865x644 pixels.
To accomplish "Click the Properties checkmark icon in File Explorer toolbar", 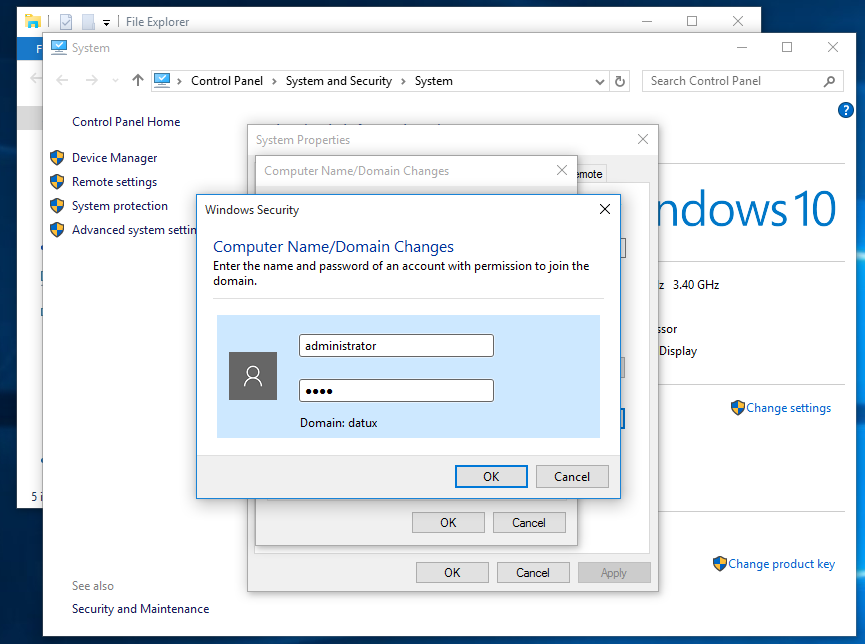I will [x=66, y=22].
